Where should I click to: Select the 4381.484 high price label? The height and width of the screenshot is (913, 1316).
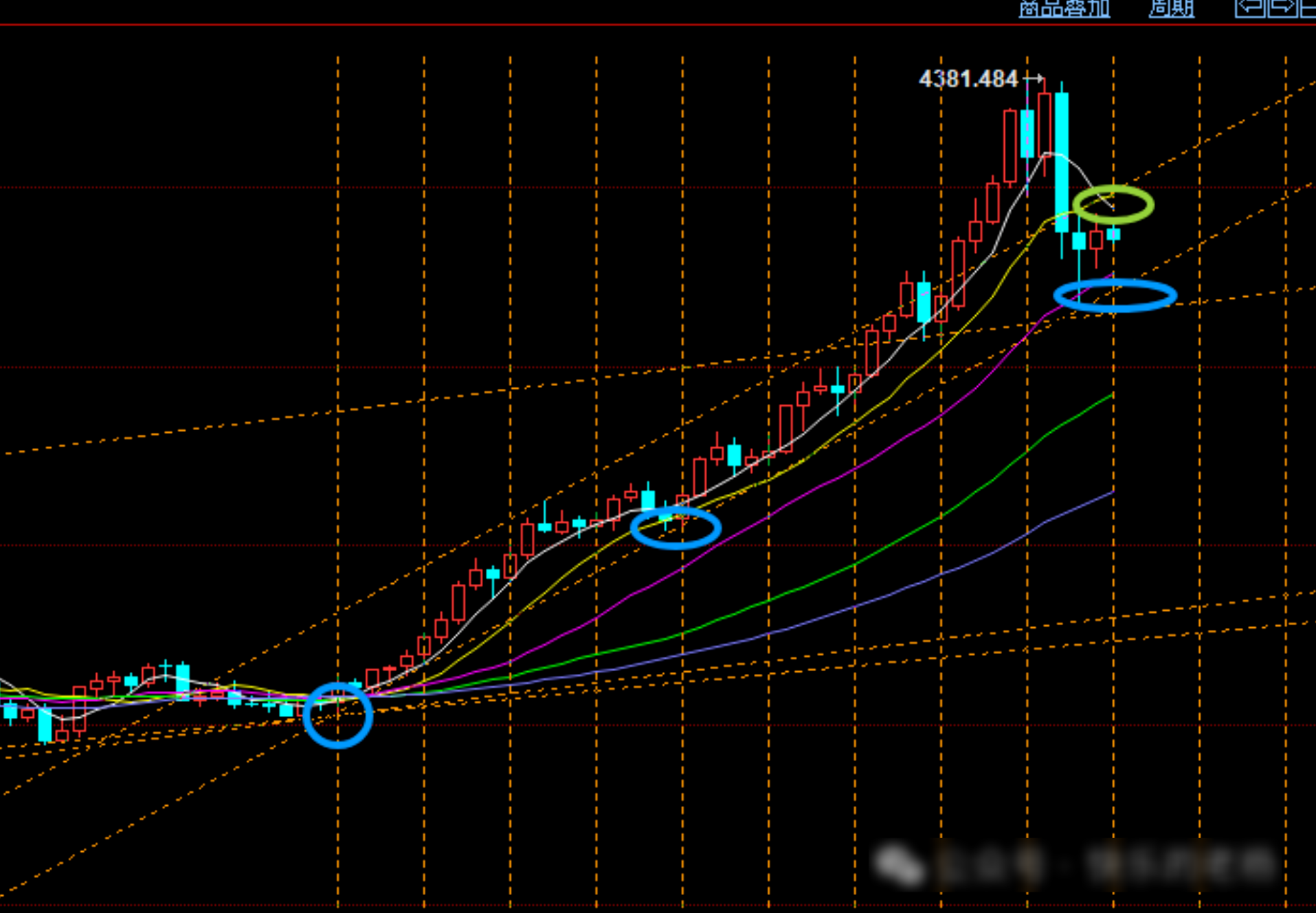968,79
